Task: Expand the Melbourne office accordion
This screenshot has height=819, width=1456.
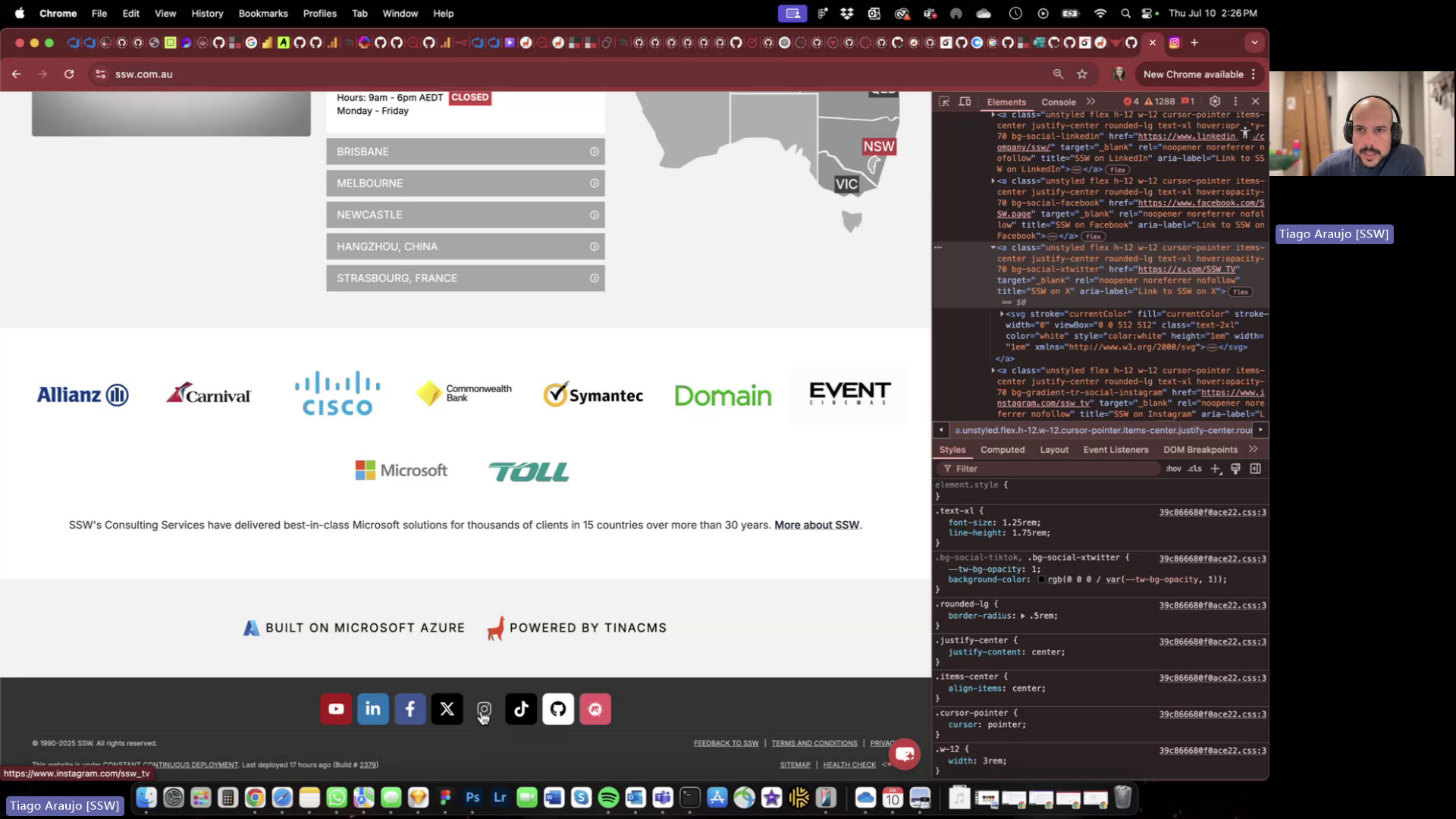Action: 466,184
